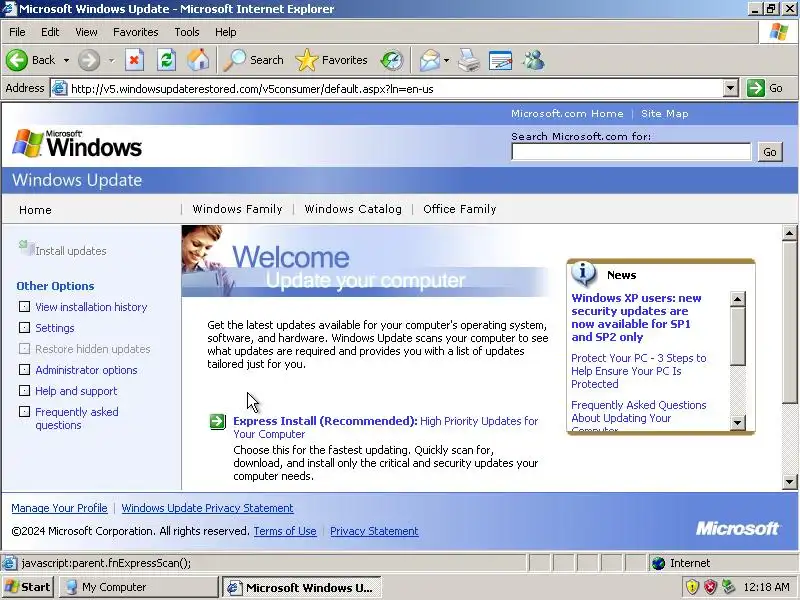Click the News information icon
The width and height of the screenshot is (800, 600).
[584, 273]
